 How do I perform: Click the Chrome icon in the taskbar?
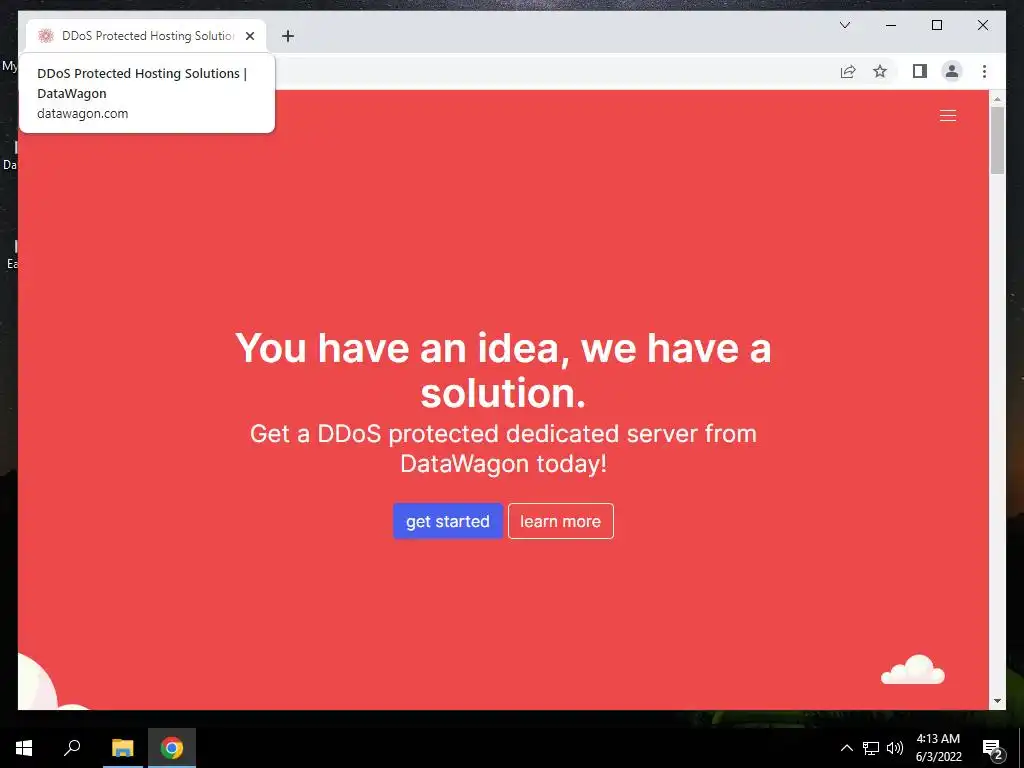tap(172, 748)
